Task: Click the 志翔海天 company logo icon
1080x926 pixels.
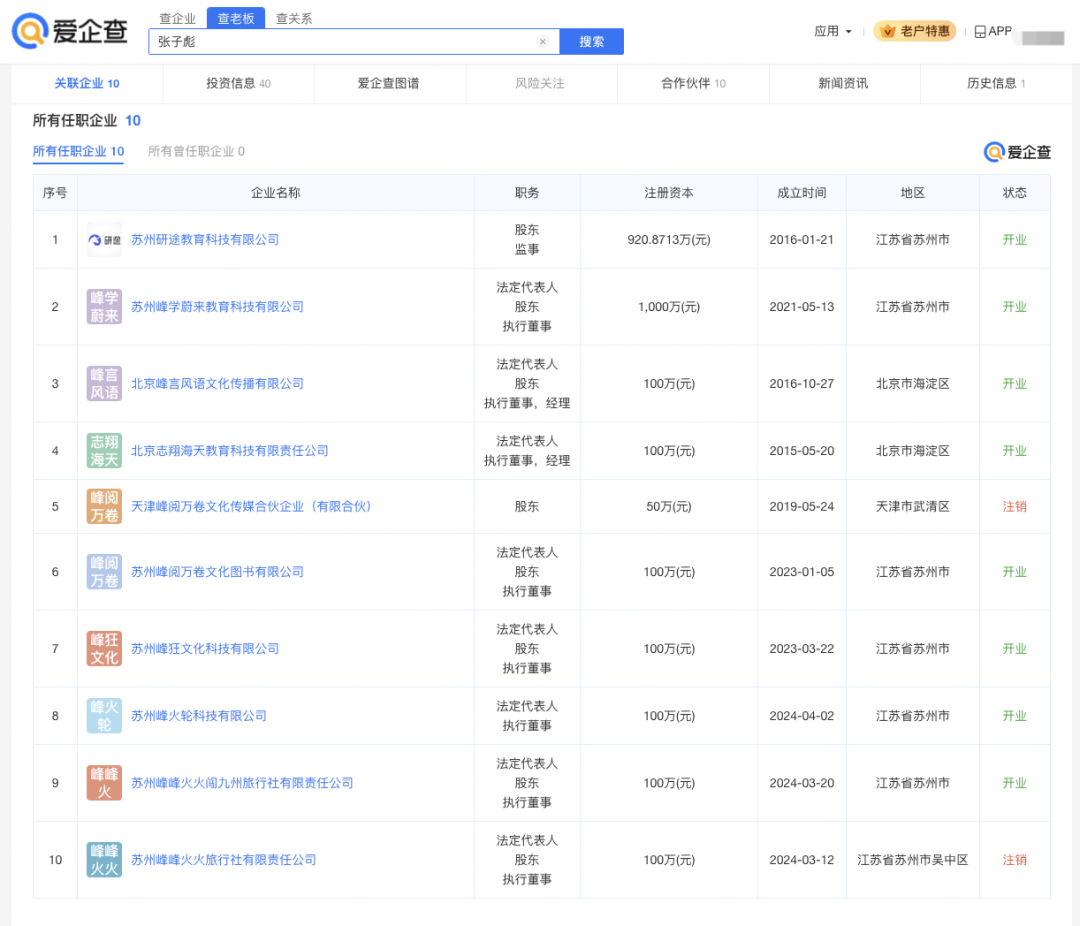Action: point(104,451)
